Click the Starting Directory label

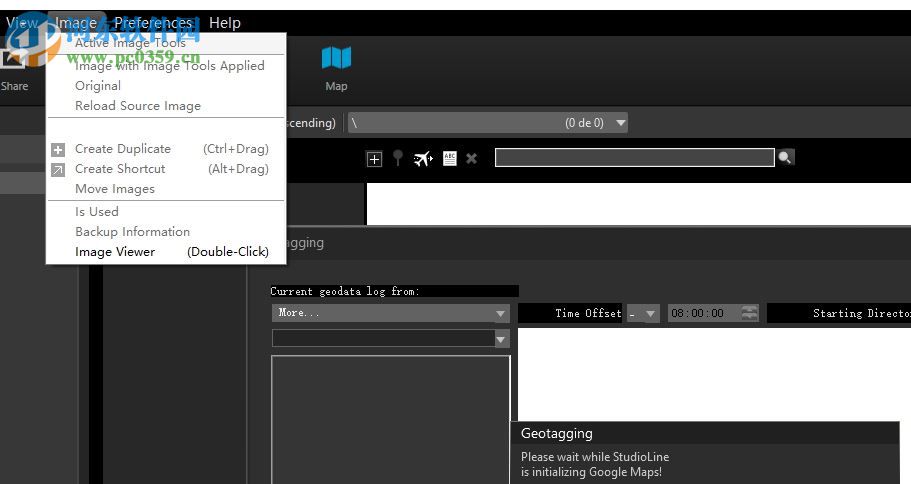(862, 313)
